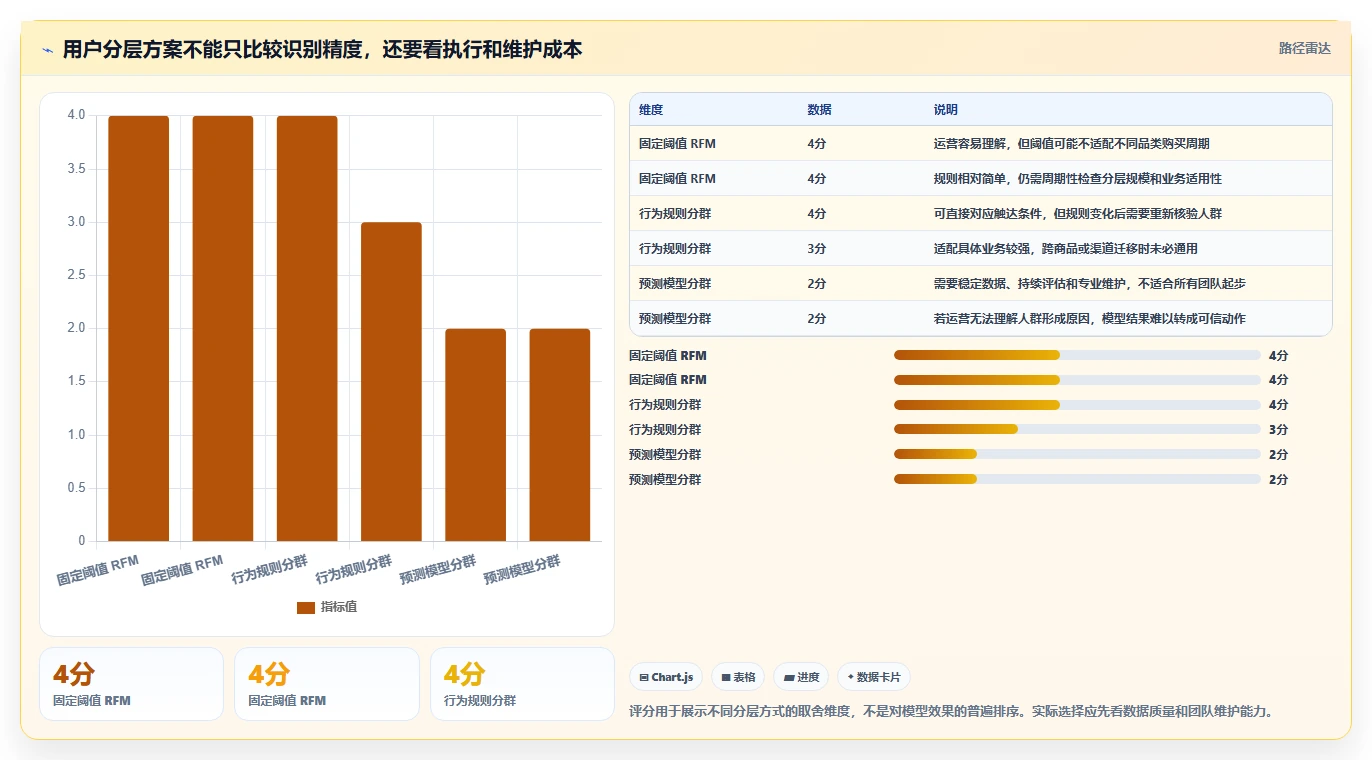Image resolution: width=1372 pixels, height=760 pixels.
Task: Select the 数据卡片 chip
Action: pos(874,677)
